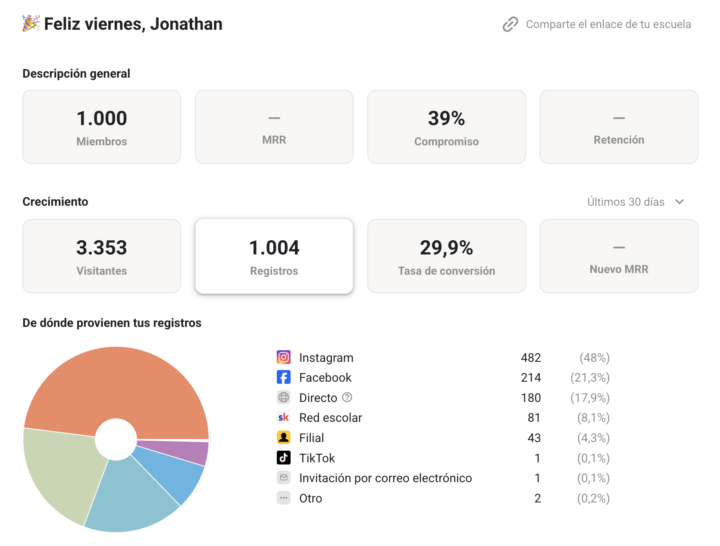Click the sk icon for Red escolar
720x546 pixels.
pos(283,417)
